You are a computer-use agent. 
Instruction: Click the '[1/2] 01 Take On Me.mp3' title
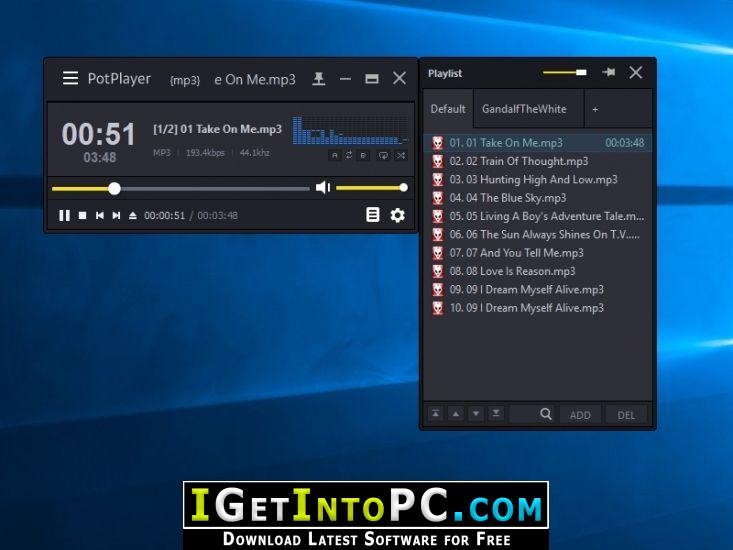[217, 129]
